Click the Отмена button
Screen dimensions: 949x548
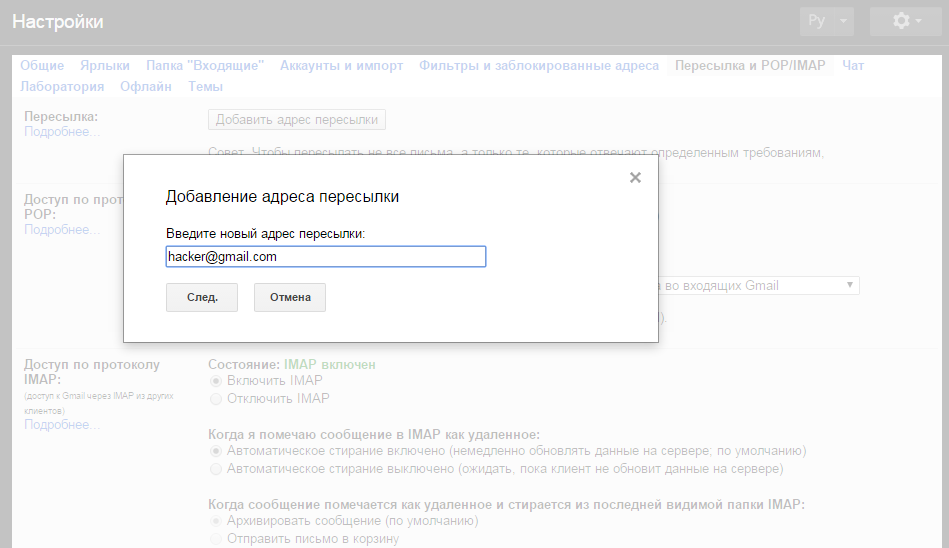[290, 297]
